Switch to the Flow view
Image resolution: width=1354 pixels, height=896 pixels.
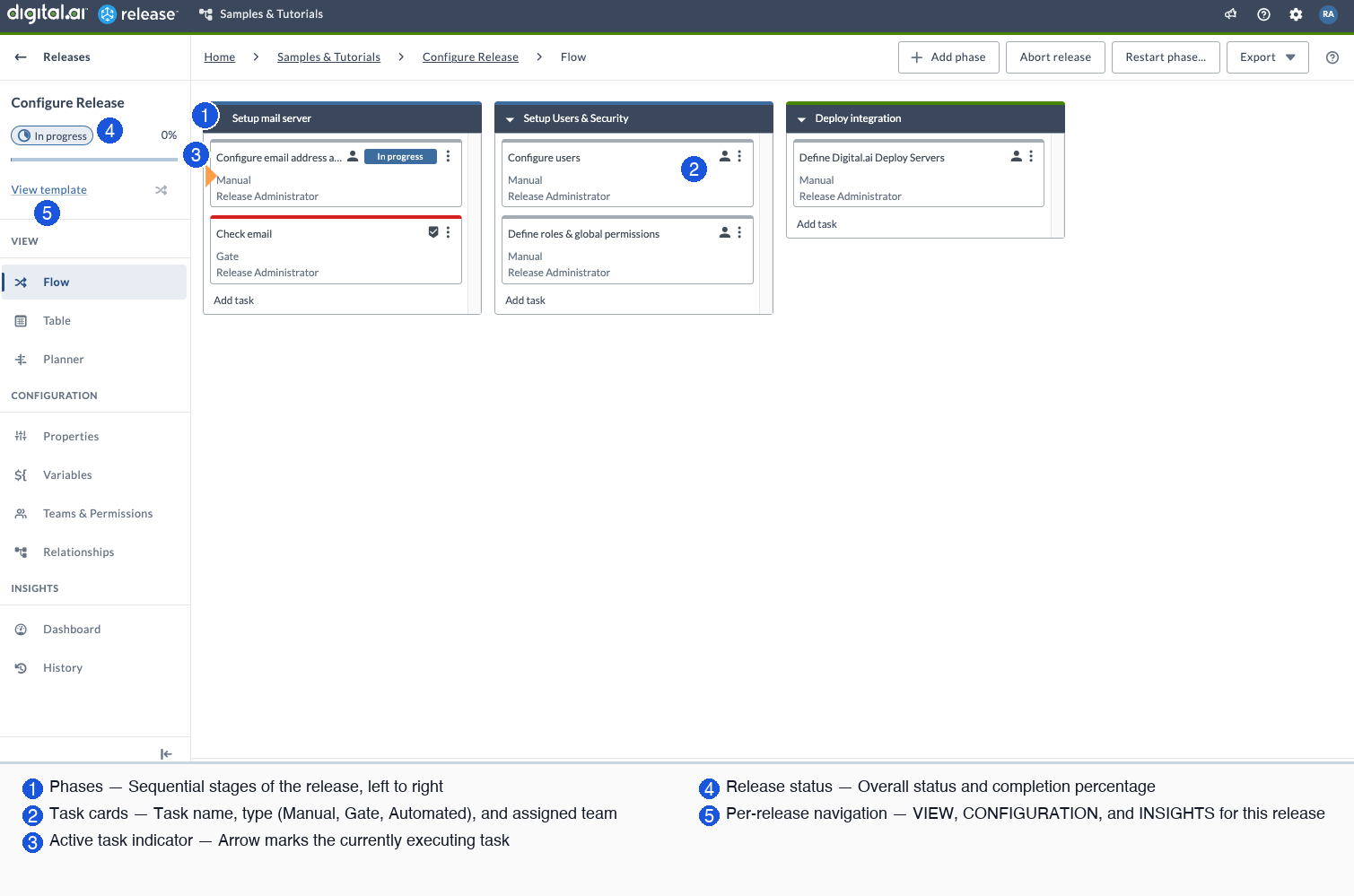click(x=94, y=283)
